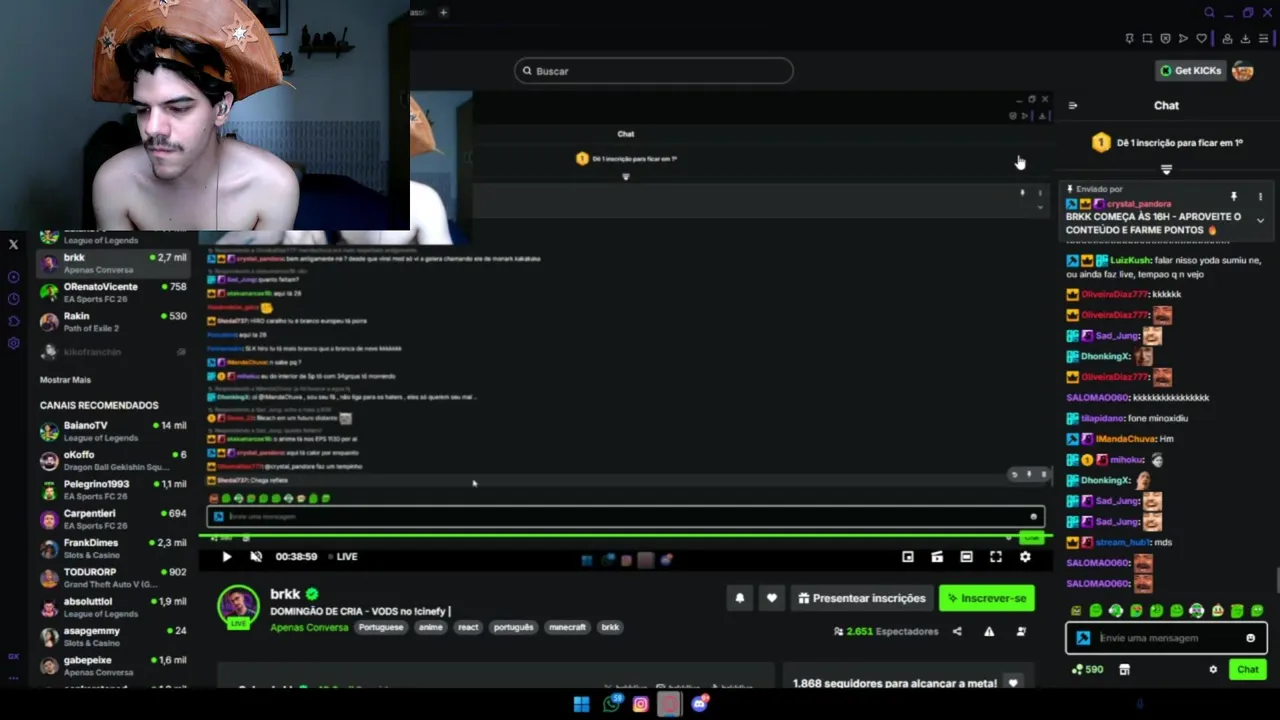Click the browser snapshot tool icon
This screenshot has width=1280, height=720.
(x=1147, y=39)
